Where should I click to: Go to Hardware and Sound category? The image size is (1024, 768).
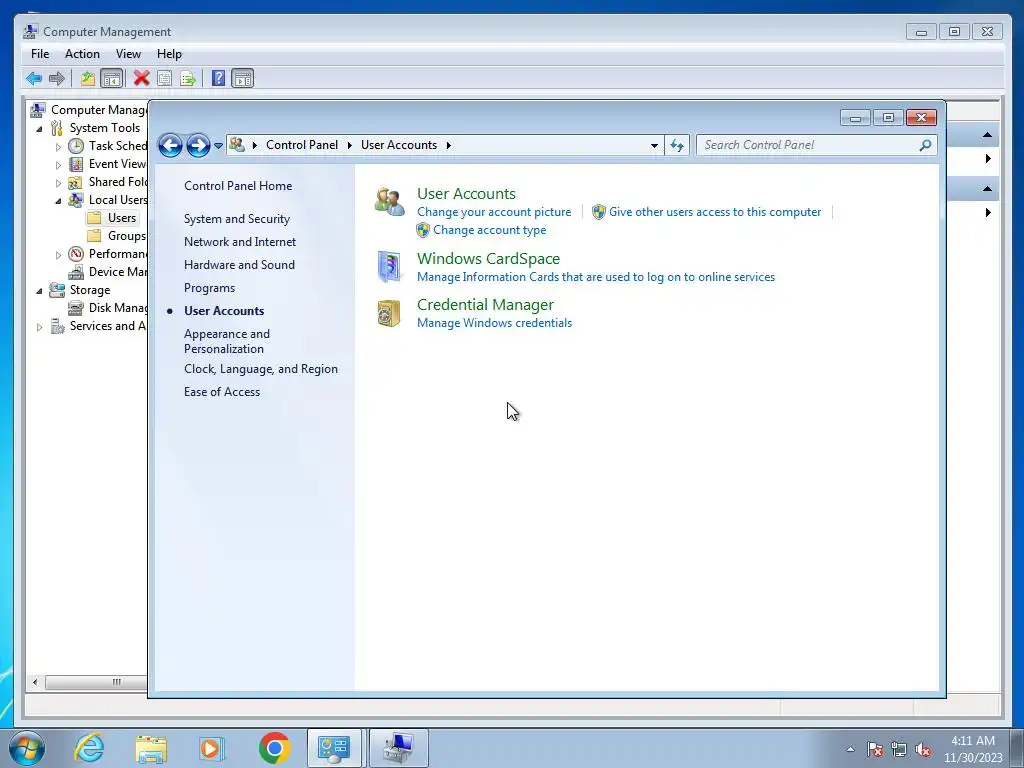click(x=239, y=264)
